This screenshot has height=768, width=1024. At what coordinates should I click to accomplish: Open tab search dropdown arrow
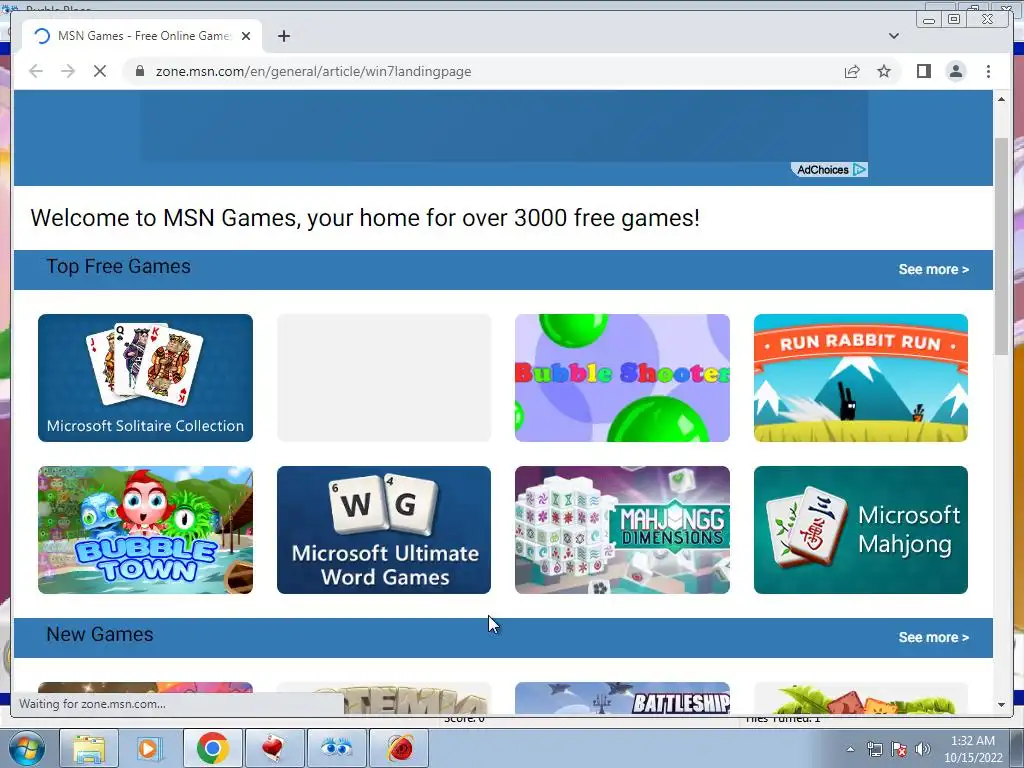pyautogui.click(x=893, y=36)
